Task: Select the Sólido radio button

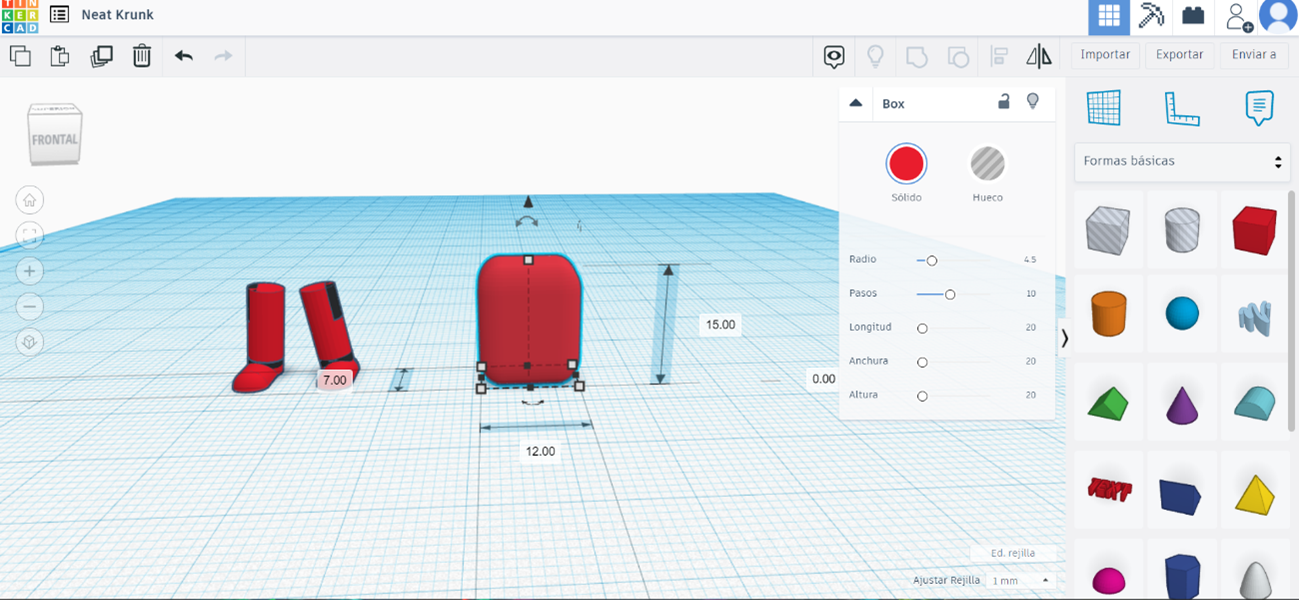Action: coord(905,165)
